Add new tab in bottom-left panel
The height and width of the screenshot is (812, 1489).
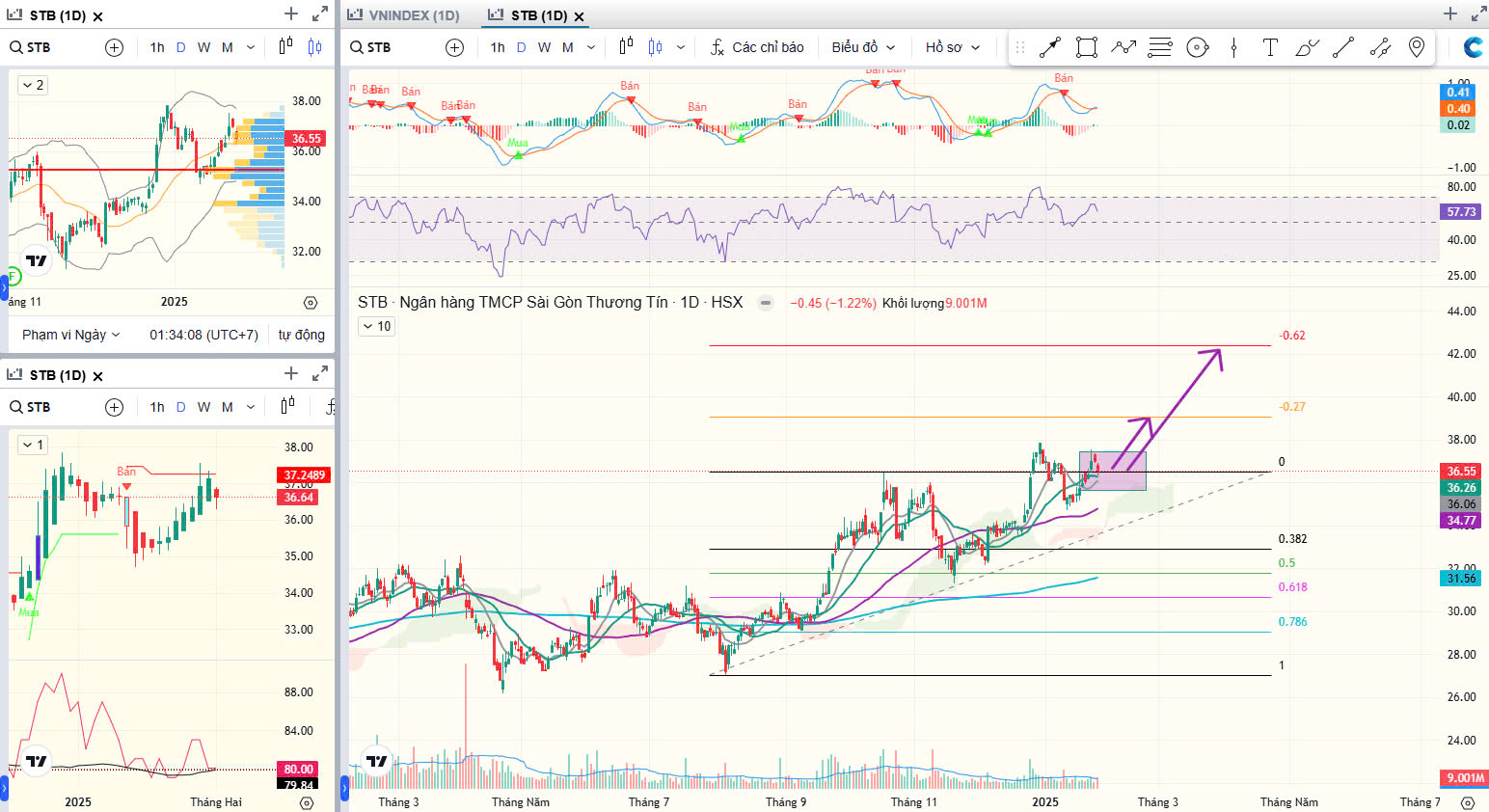[291, 373]
